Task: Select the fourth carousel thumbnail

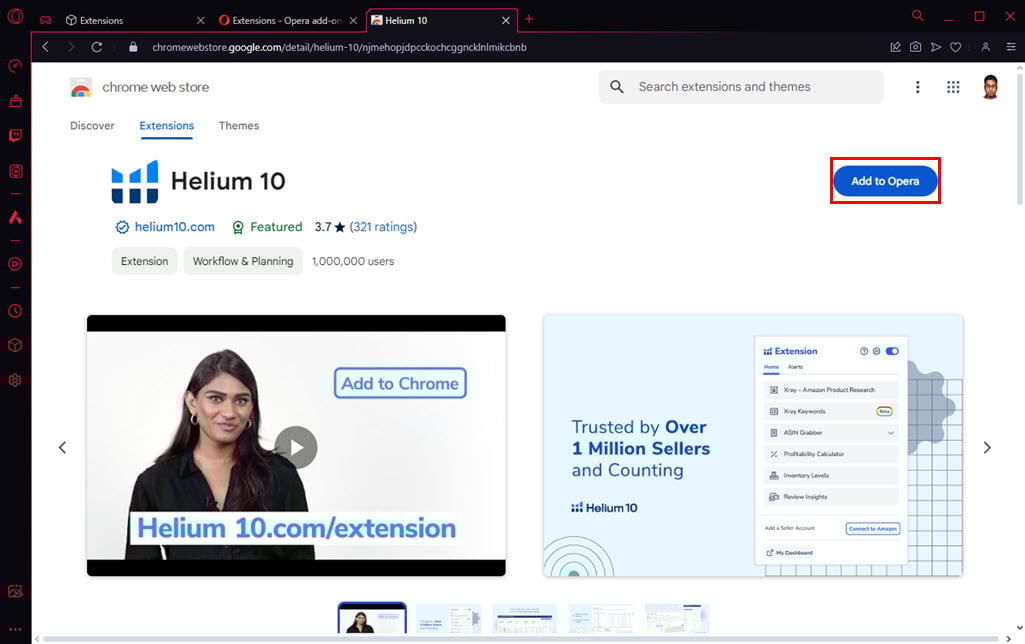Action: pyautogui.click(x=601, y=619)
